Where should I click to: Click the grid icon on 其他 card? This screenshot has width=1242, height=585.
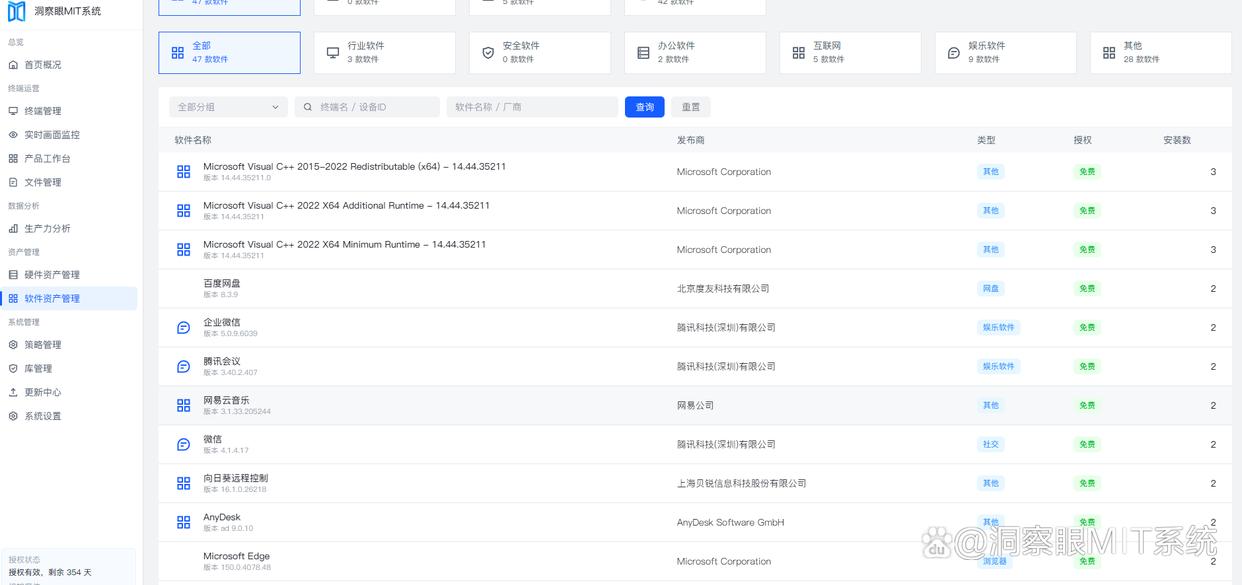(x=1109, y=53)
